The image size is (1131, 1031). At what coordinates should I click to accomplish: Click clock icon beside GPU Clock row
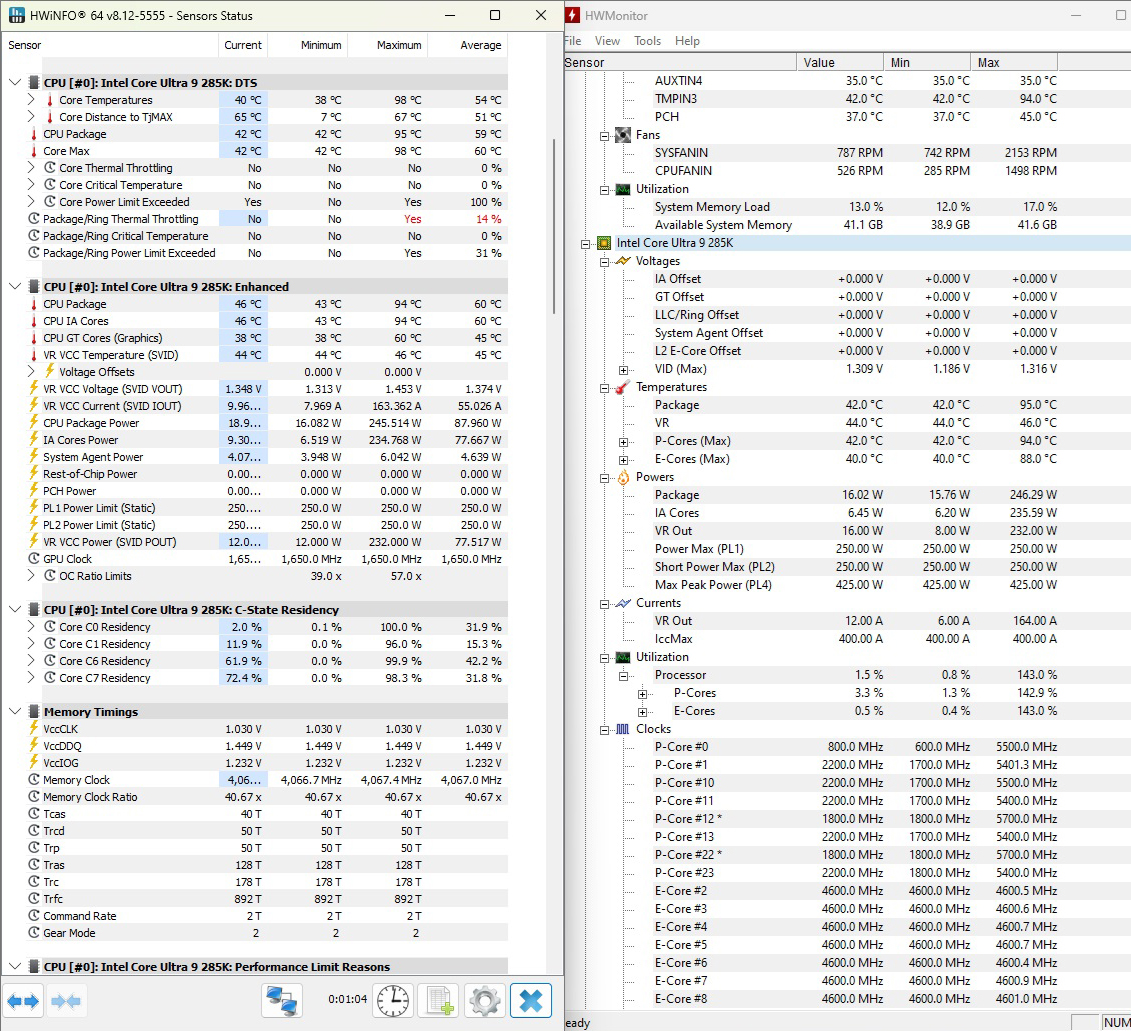(33, 558)
